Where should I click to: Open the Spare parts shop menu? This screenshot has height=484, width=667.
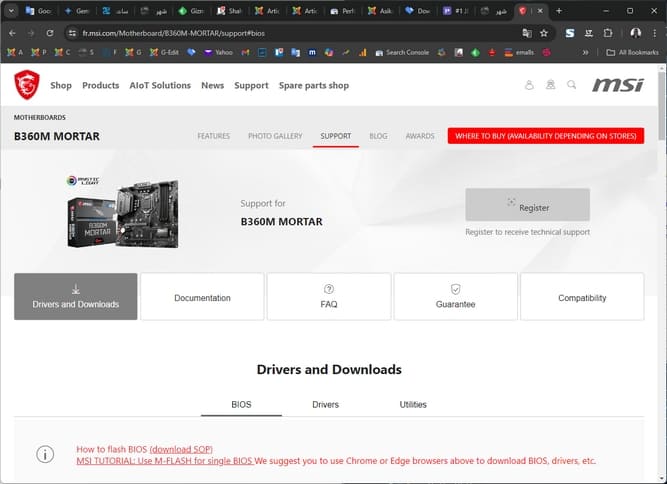pos(314,85)
